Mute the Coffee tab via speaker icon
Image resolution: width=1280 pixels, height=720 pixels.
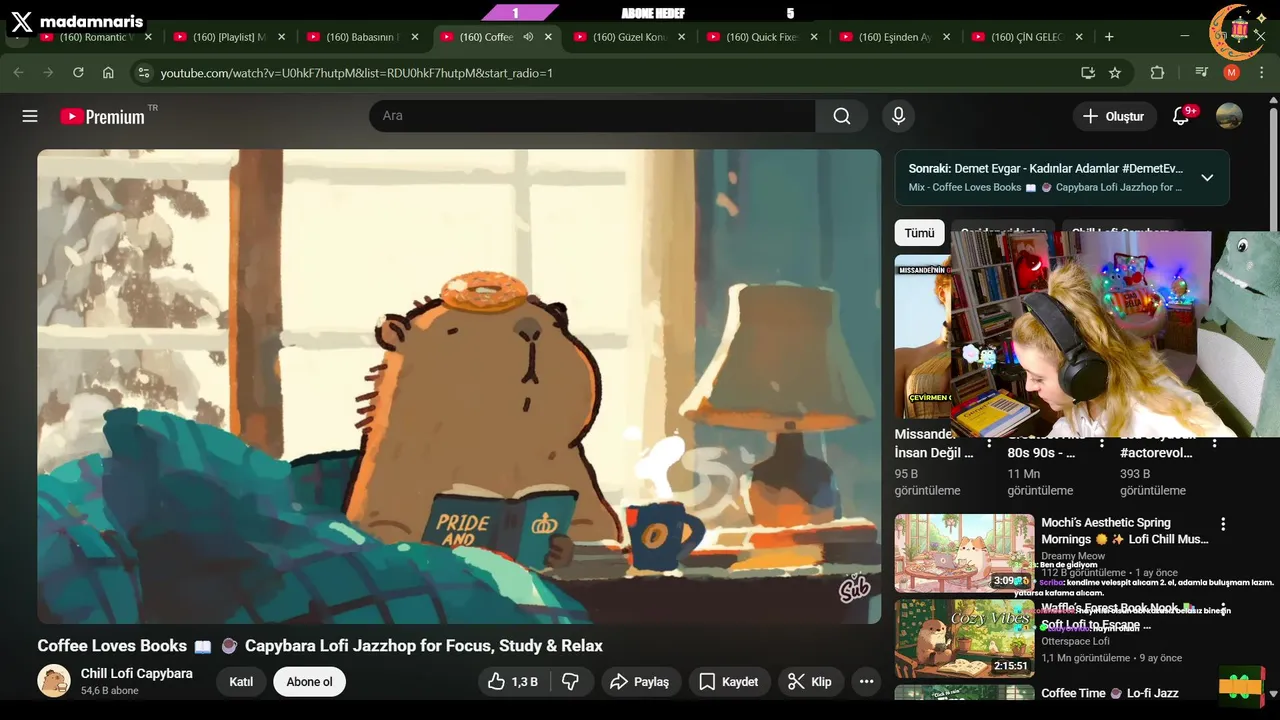pos(528,37)
